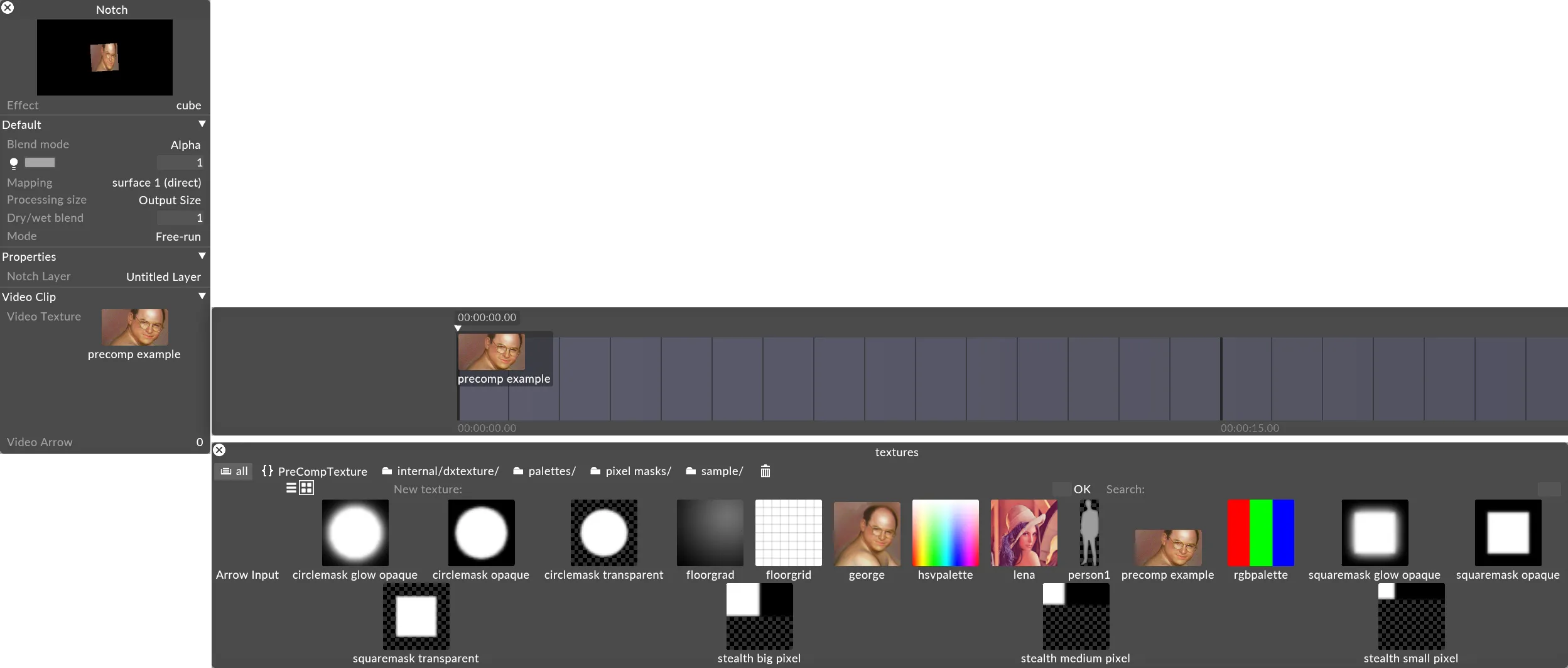Open the pixel masks/ folder filter
The image size is (1568, 668).
tap(630, 471)
